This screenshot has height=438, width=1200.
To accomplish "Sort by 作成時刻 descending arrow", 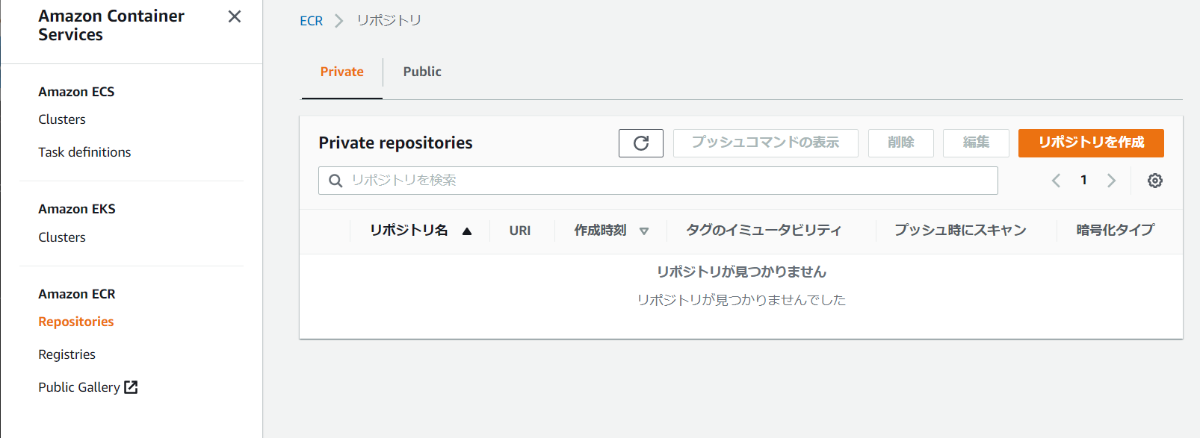I will [x=644, y=231].
